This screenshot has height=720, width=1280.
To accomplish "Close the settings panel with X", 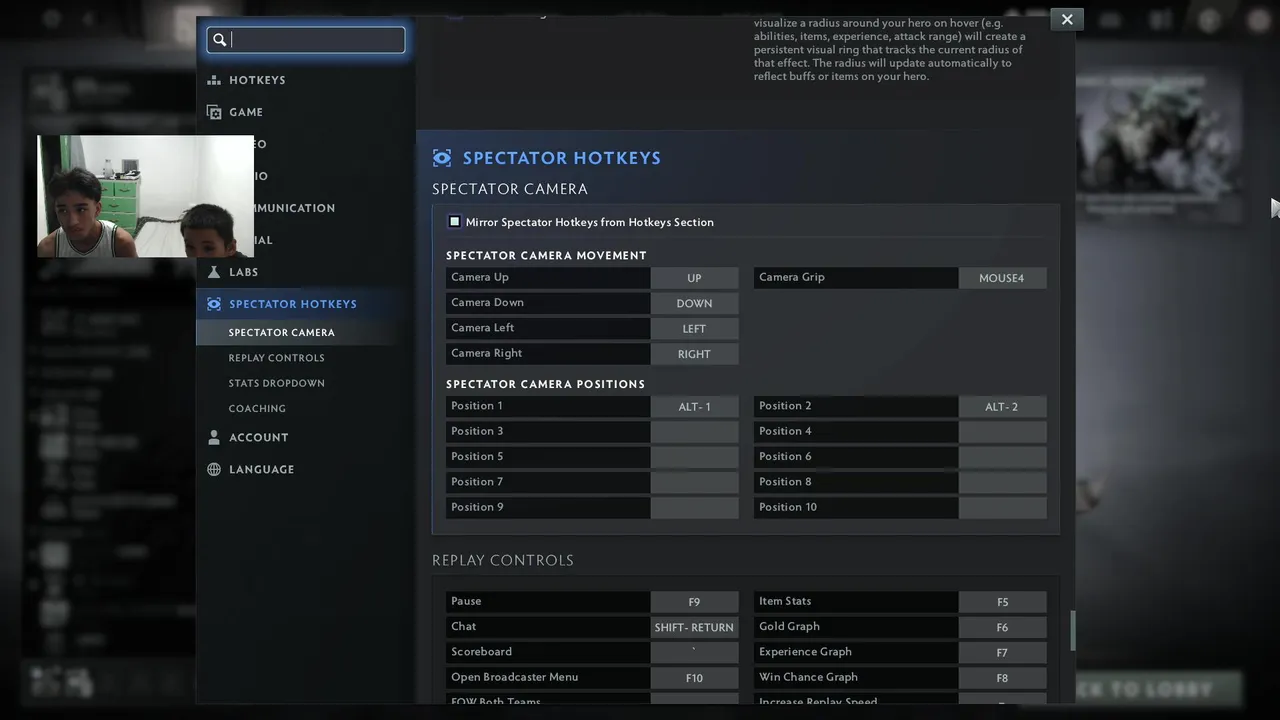I will click(1067, 19).
